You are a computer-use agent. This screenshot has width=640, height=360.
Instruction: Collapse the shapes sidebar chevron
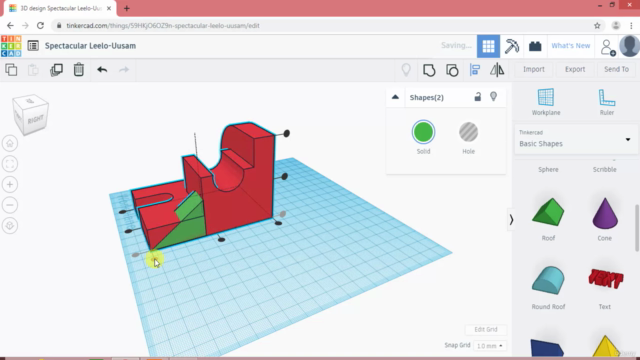click(511, 220)
